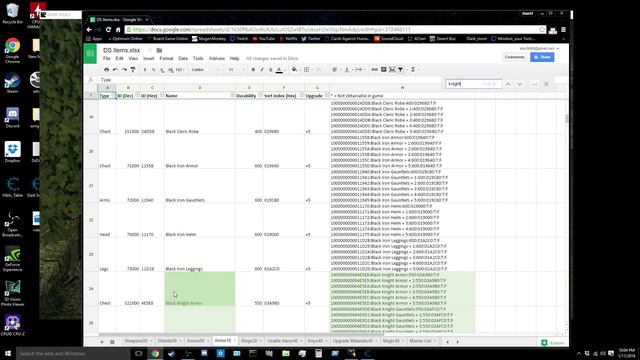640x360 pixels.
Task: Click the formula bar containing 'Type'
Action: 269,80
